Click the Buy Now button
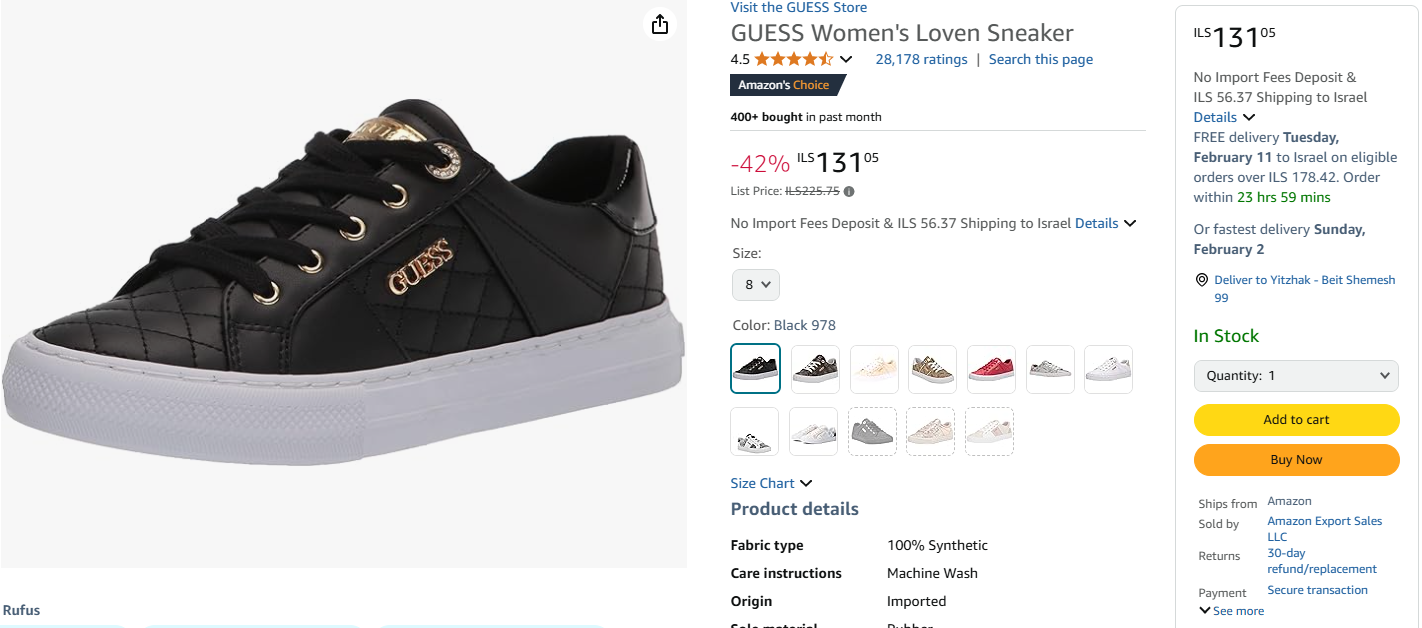 click(x=1296, y=460)
